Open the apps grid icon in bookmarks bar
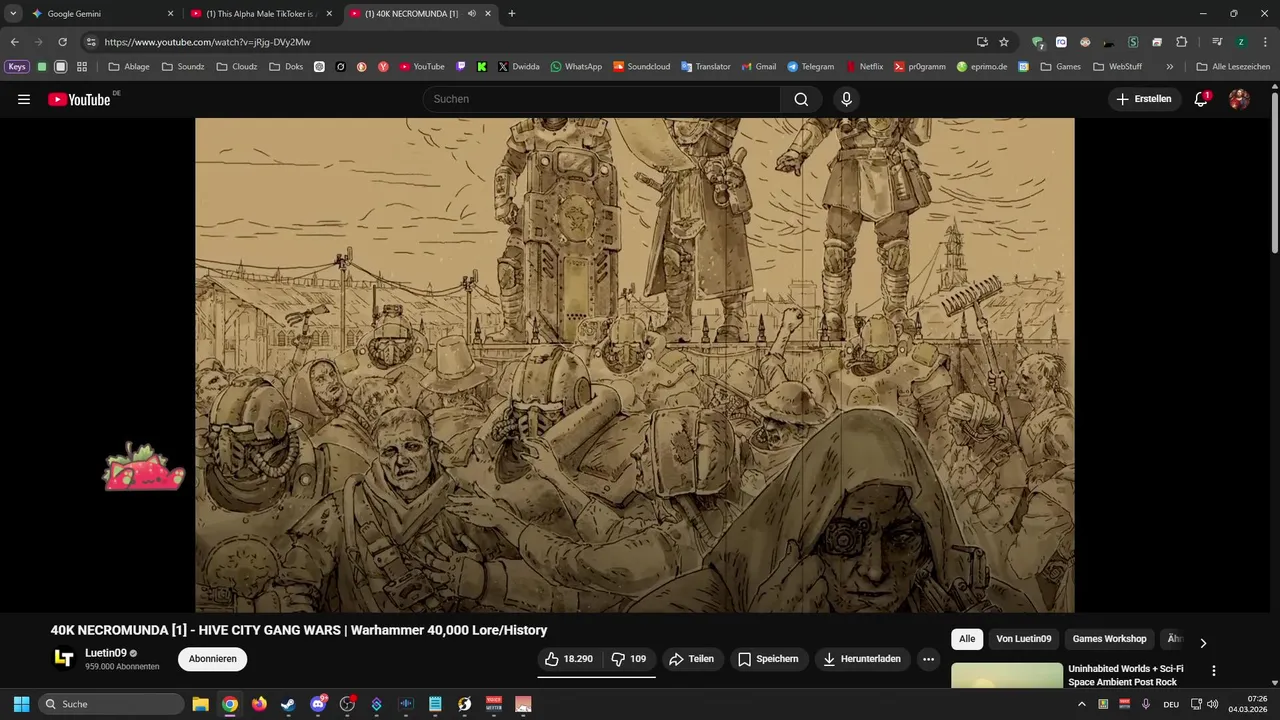This screenshot has width=1280, height=720. click(x=82, y=67)
